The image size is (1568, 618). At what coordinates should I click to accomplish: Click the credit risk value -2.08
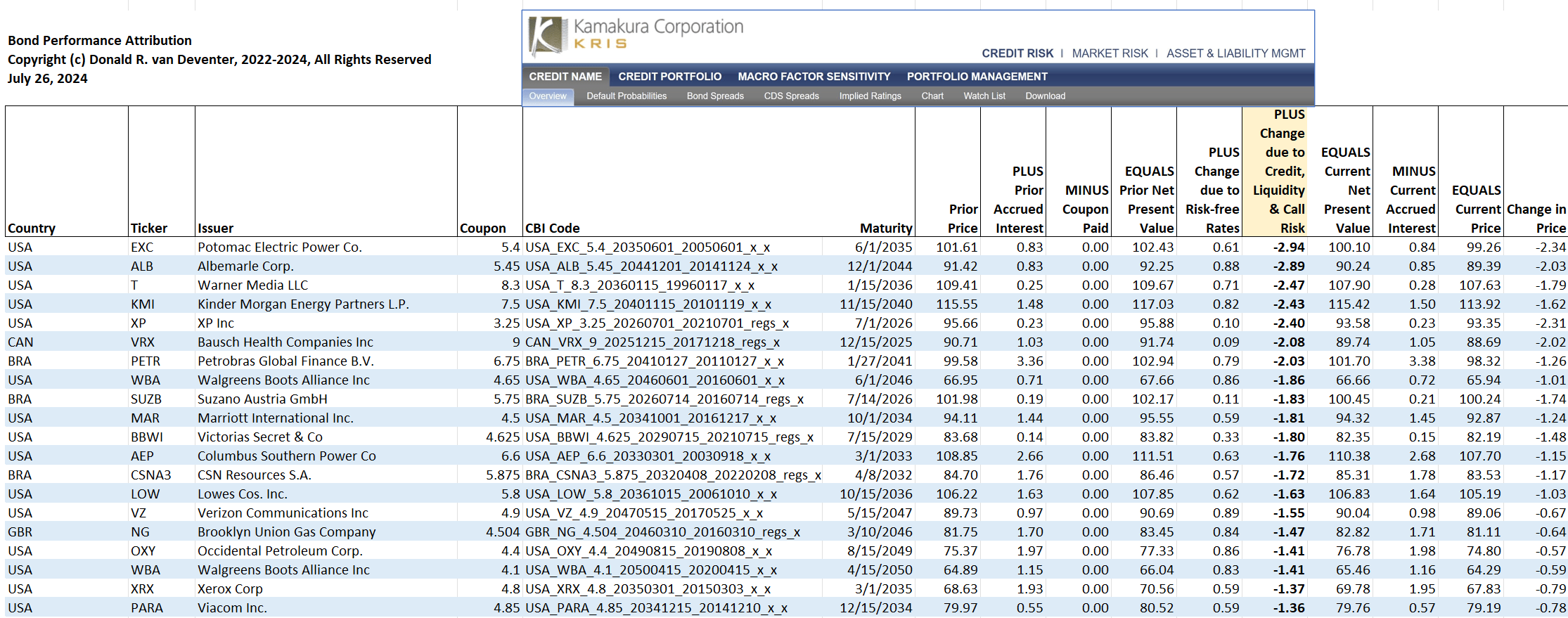1288,342
